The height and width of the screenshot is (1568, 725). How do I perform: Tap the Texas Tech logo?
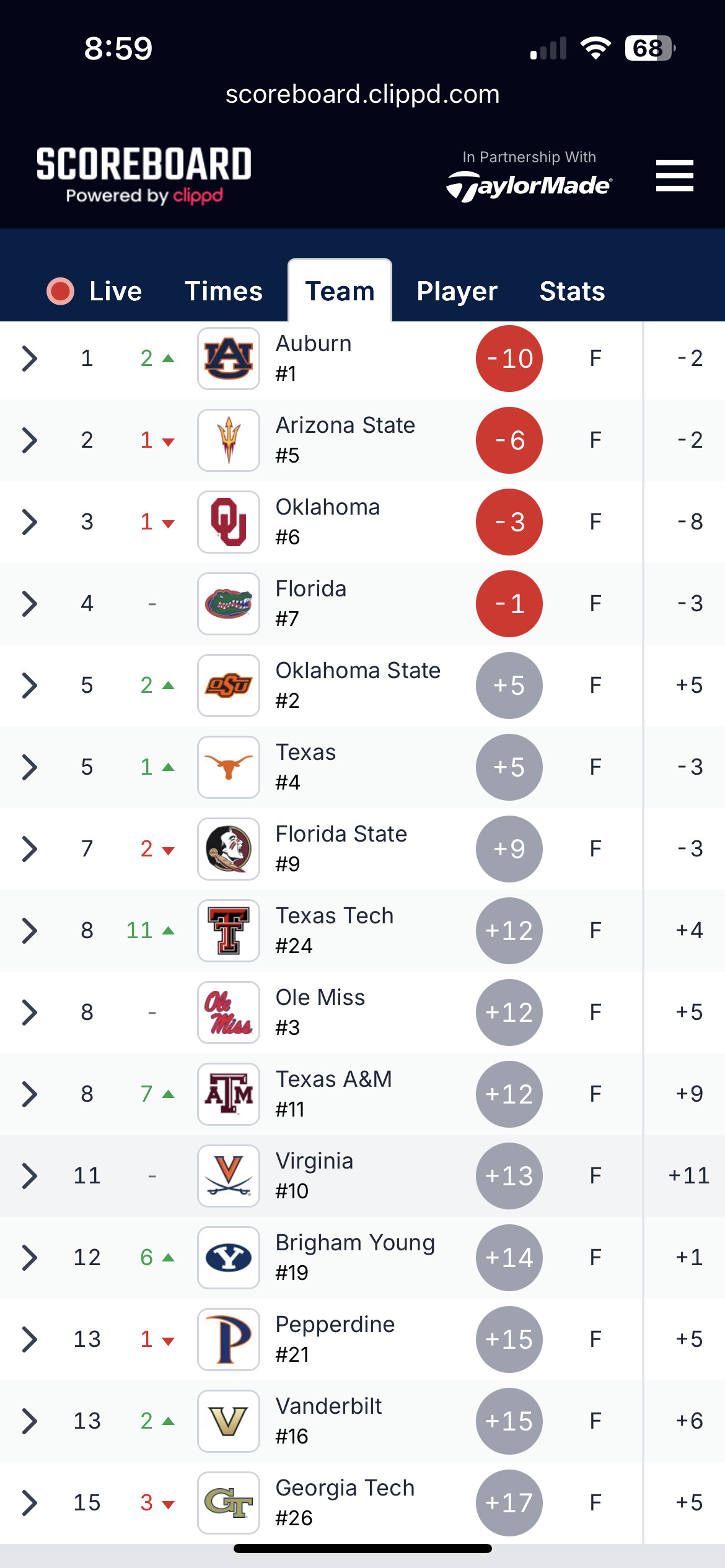tap(229, 931)
